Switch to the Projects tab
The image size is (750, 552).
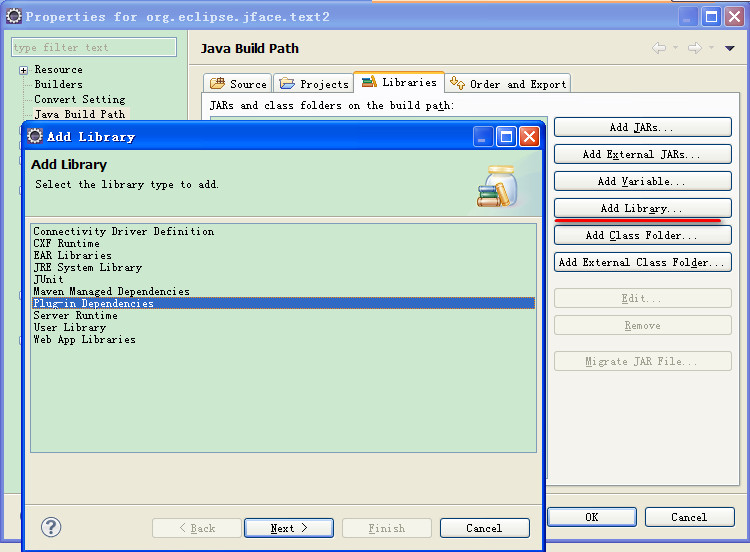[x=314, y=84]
